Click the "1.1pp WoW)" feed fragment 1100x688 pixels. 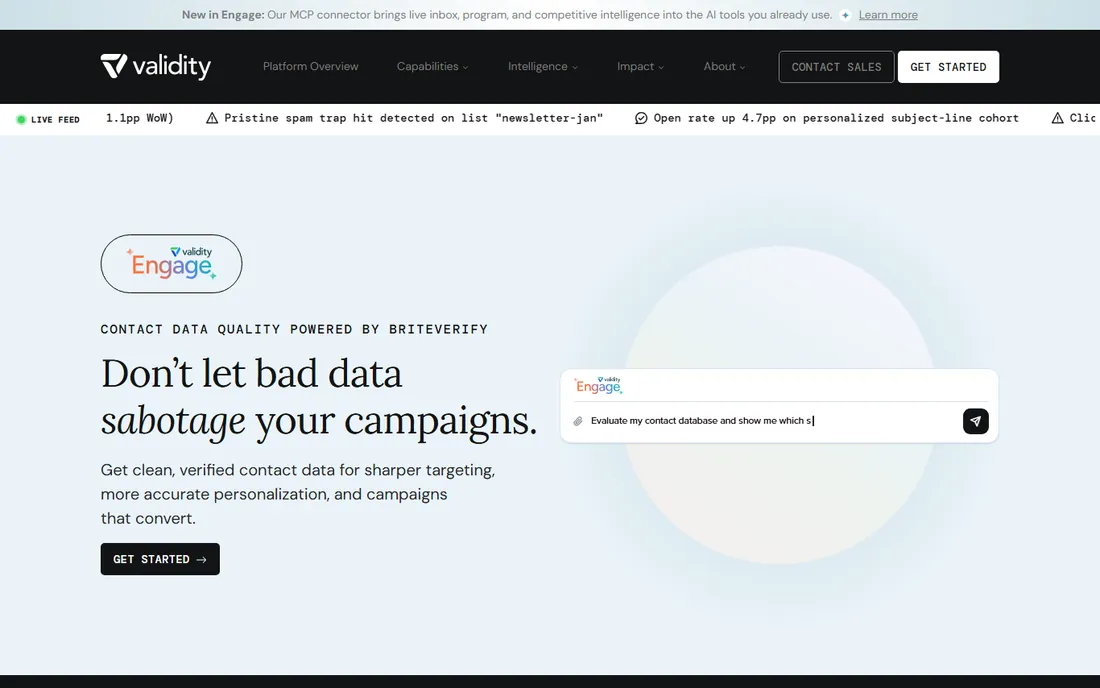140,119
